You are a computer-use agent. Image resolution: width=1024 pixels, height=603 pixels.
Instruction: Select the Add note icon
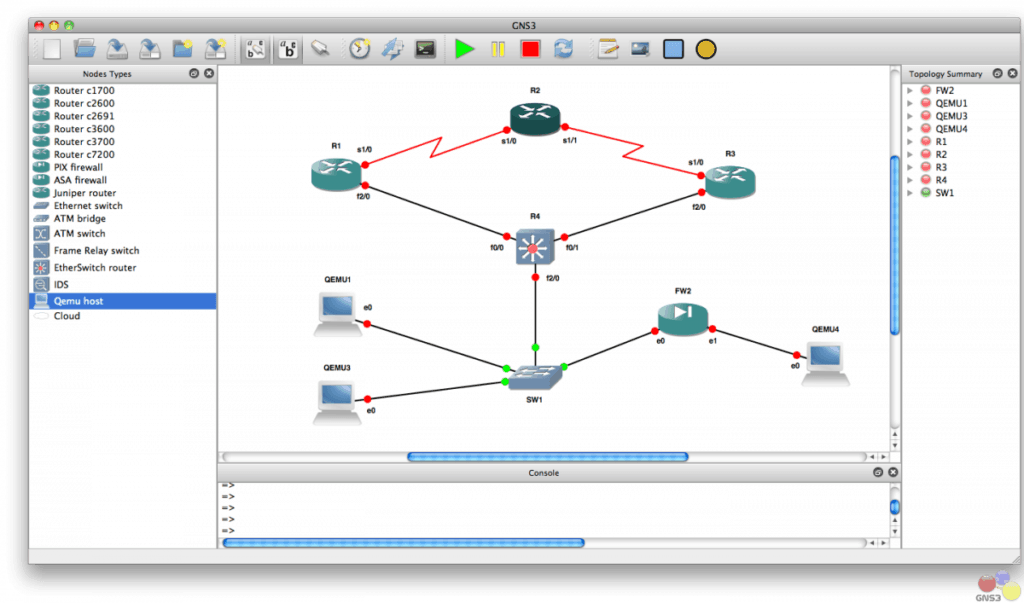pos(607,48)
